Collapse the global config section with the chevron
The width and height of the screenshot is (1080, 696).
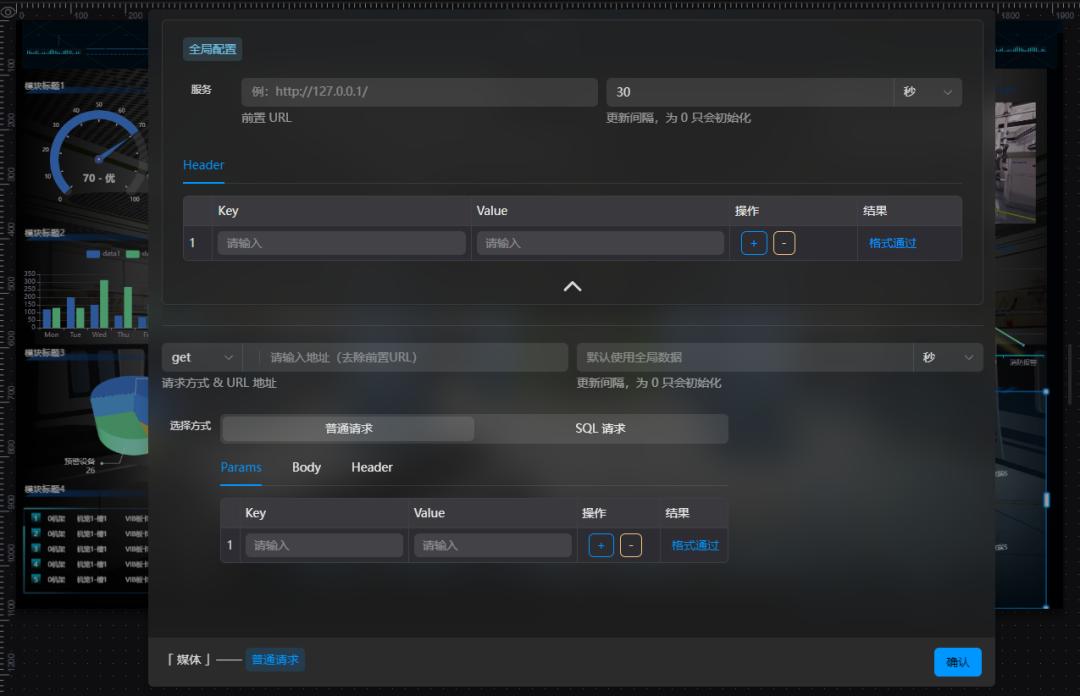point(572,286)
